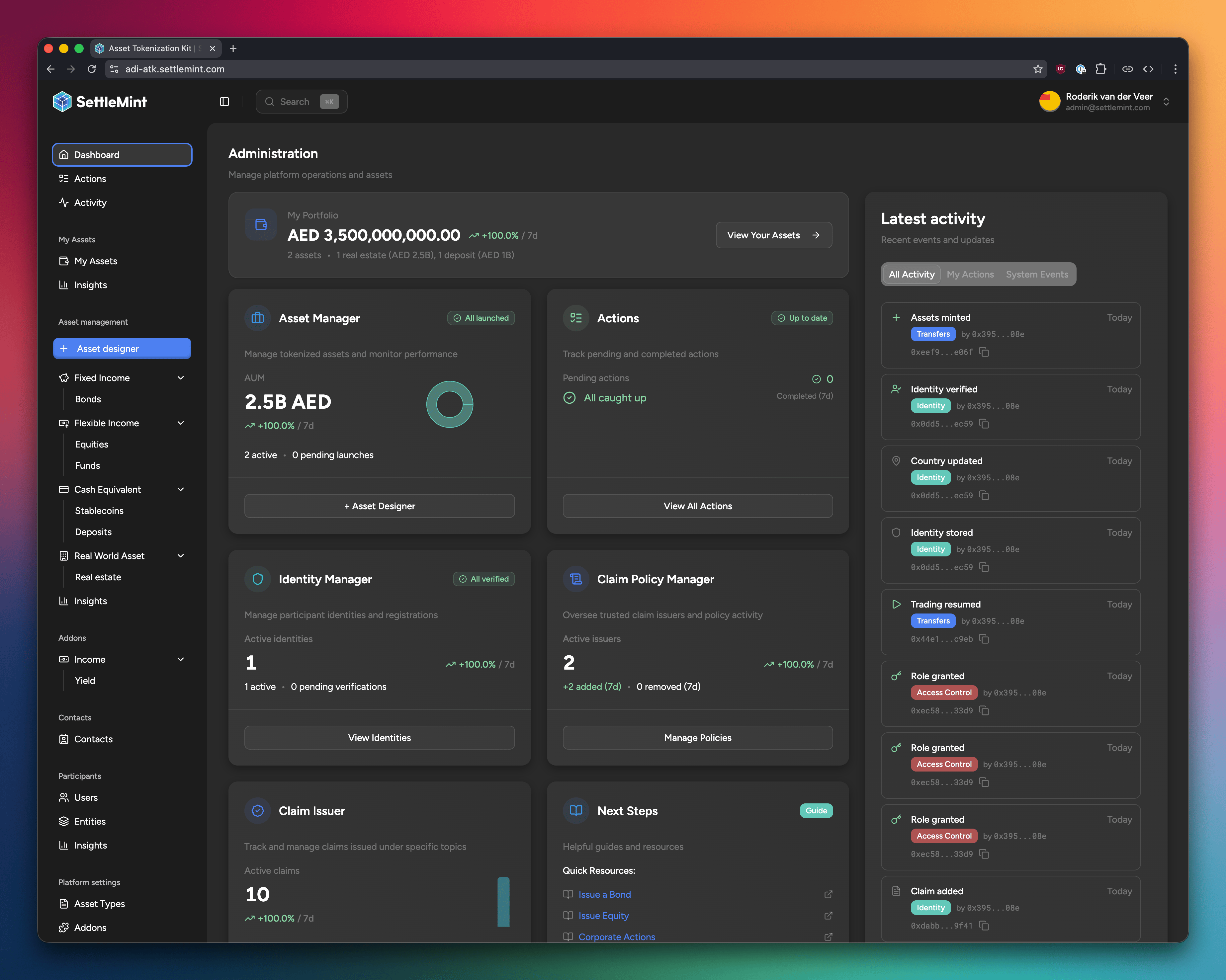Switch to the My Actions tab

tap(971, 274)
